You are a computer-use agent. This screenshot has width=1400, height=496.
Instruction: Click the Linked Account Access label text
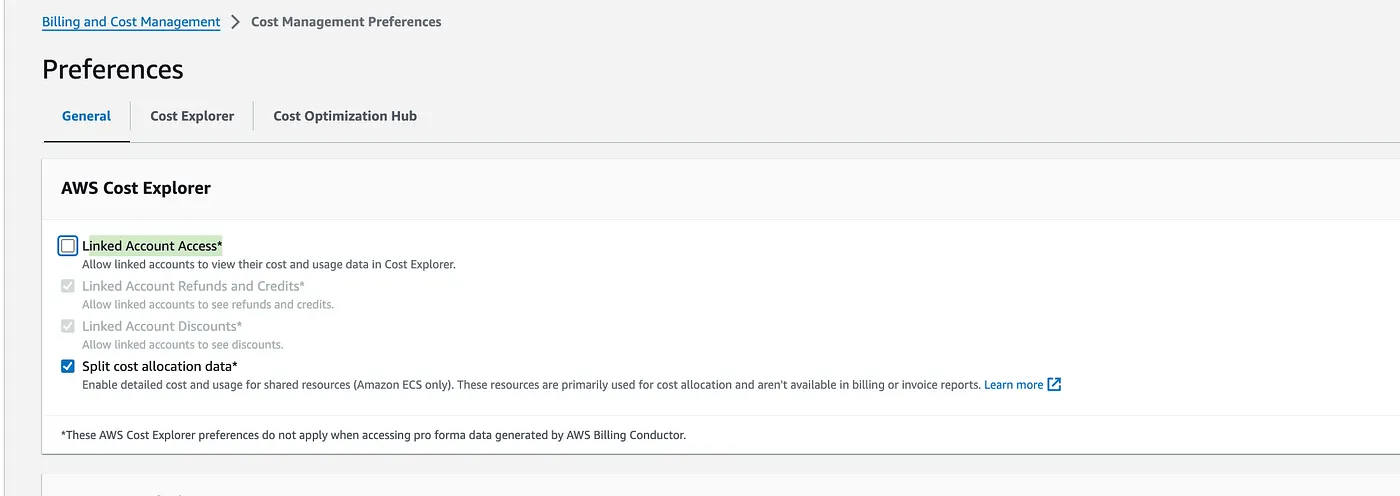pyautogui.click(x=152, y=246)
